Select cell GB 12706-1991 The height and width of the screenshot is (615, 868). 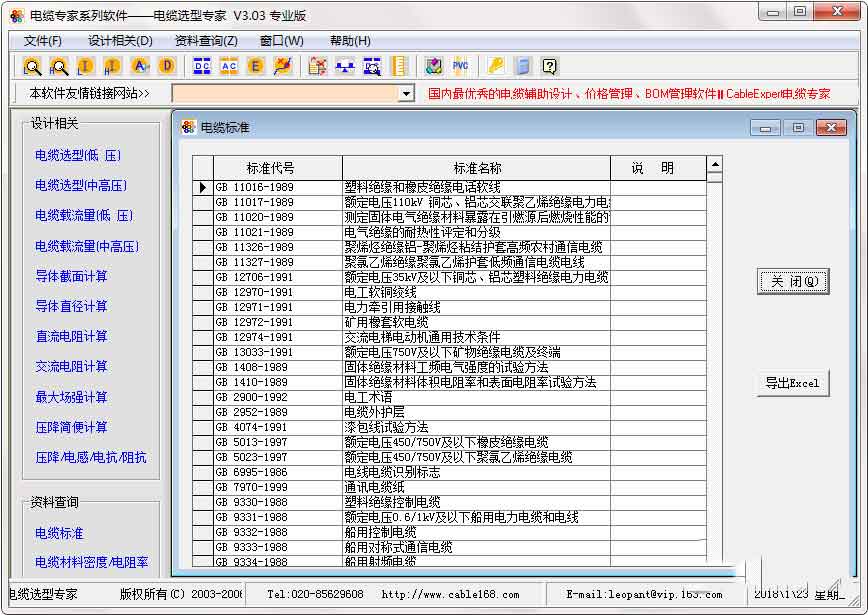(278, 277)
